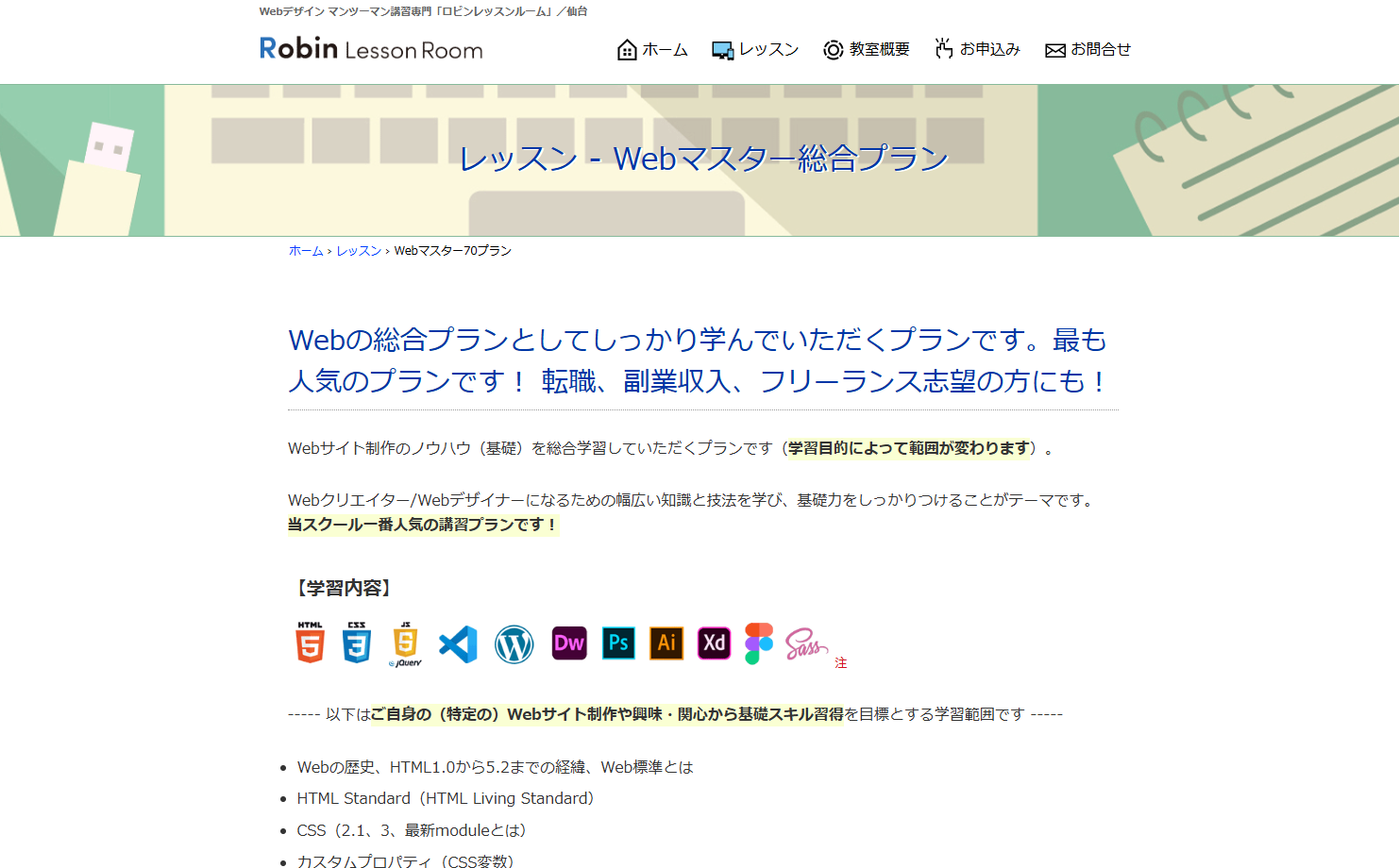The width and height of the screenshot is (1399, 868).
Task: Click the home icon in the navigation
Action: [626, 49]
